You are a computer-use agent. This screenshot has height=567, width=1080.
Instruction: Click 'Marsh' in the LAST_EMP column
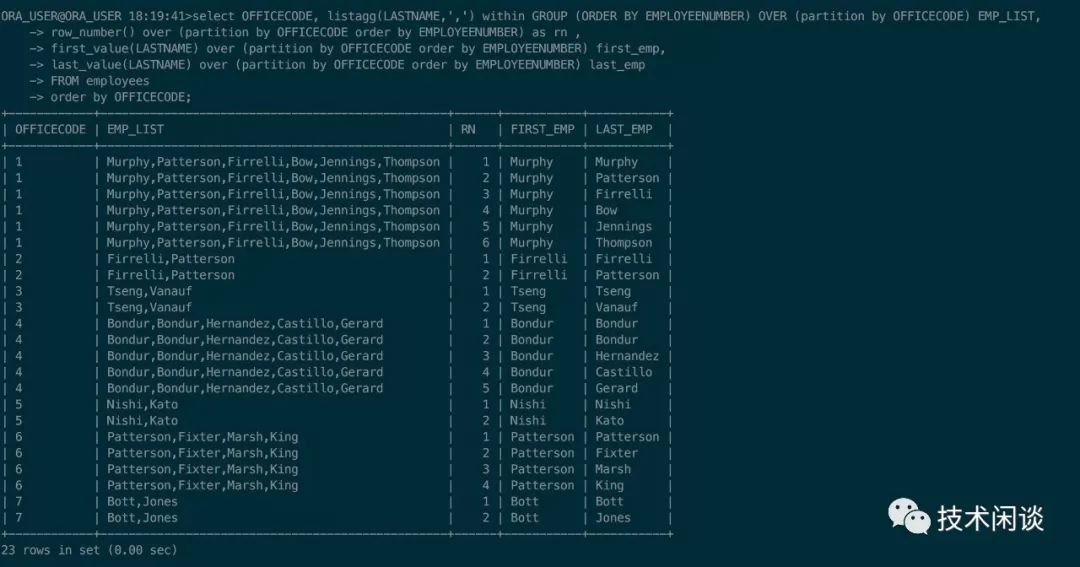tap(613, 469)
